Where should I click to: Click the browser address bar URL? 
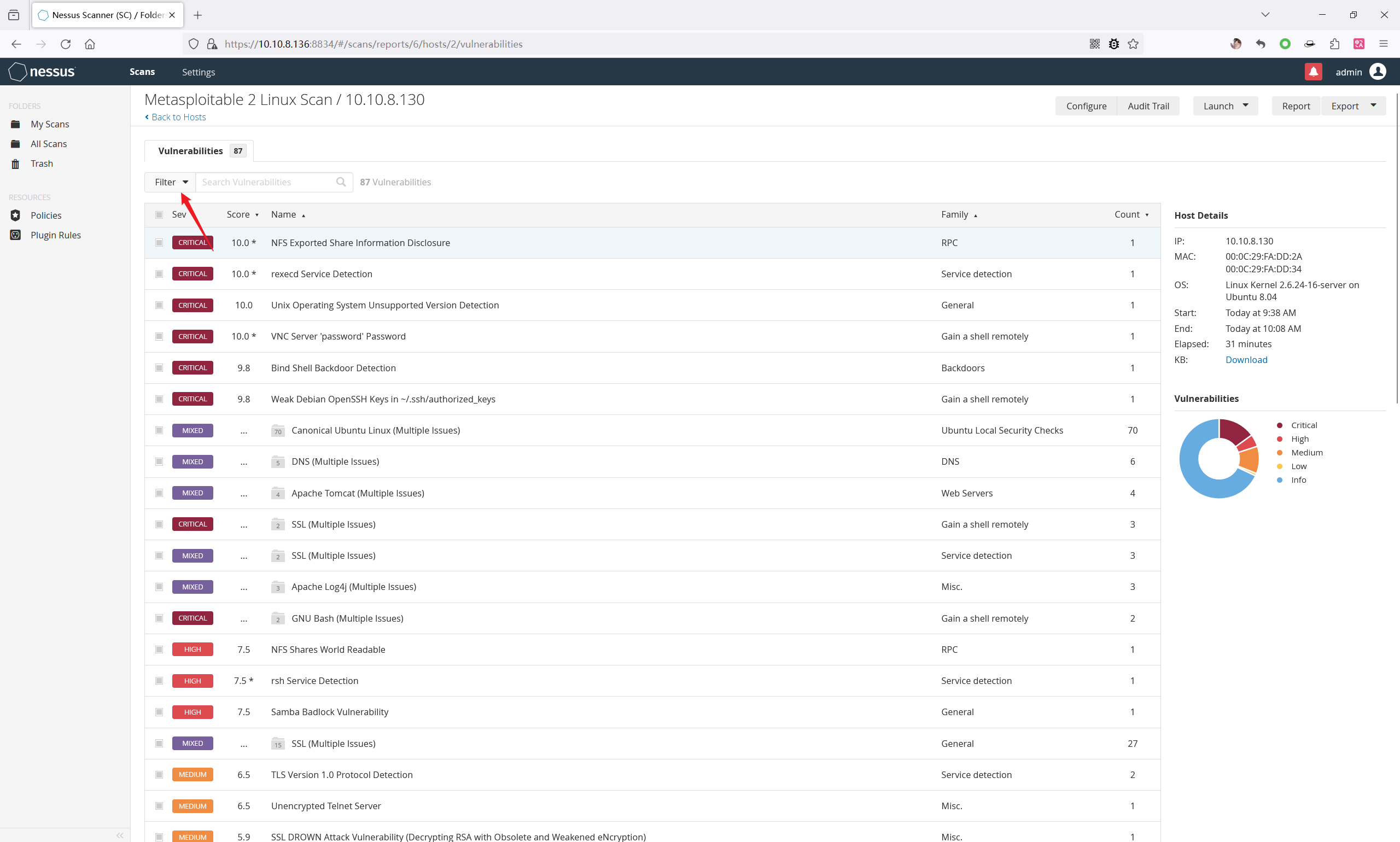pos(374,44)
